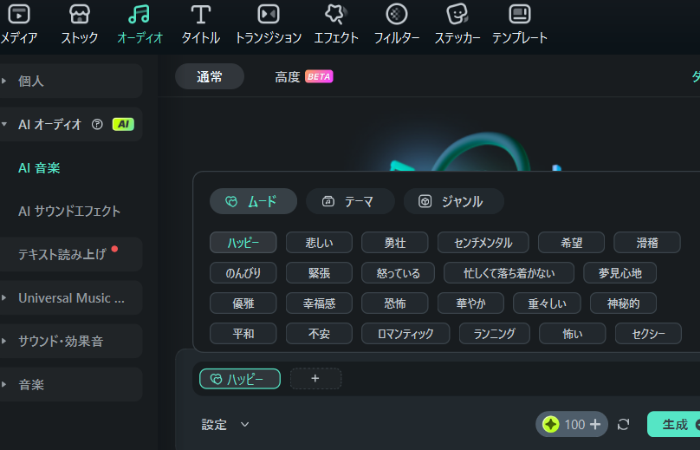Collapse the AI オーディオ section
Image resolution: width=700 pixels, height=450 pixels.
coord(4,124)
